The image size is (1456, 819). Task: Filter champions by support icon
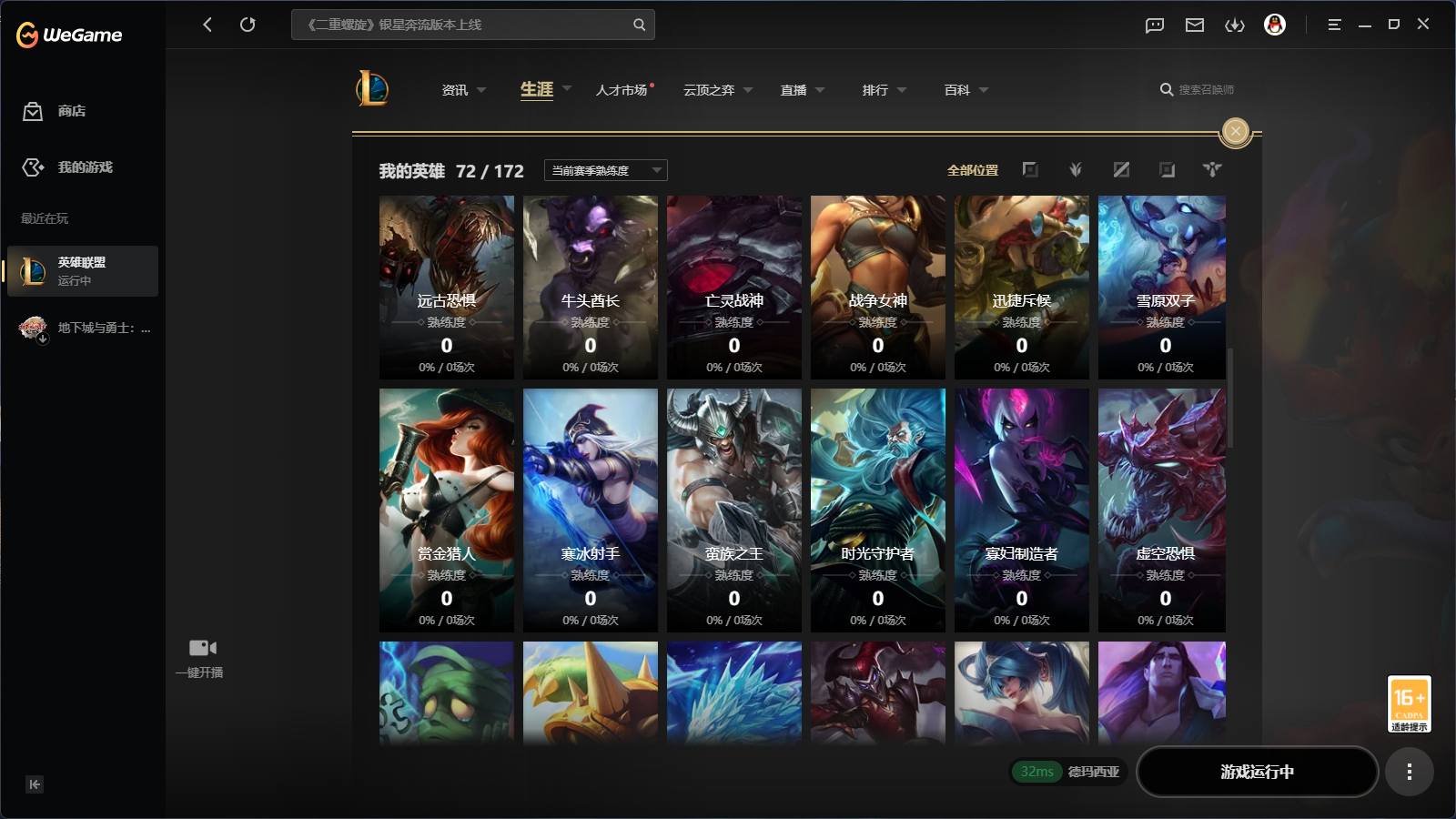[x=1212, y=169]
